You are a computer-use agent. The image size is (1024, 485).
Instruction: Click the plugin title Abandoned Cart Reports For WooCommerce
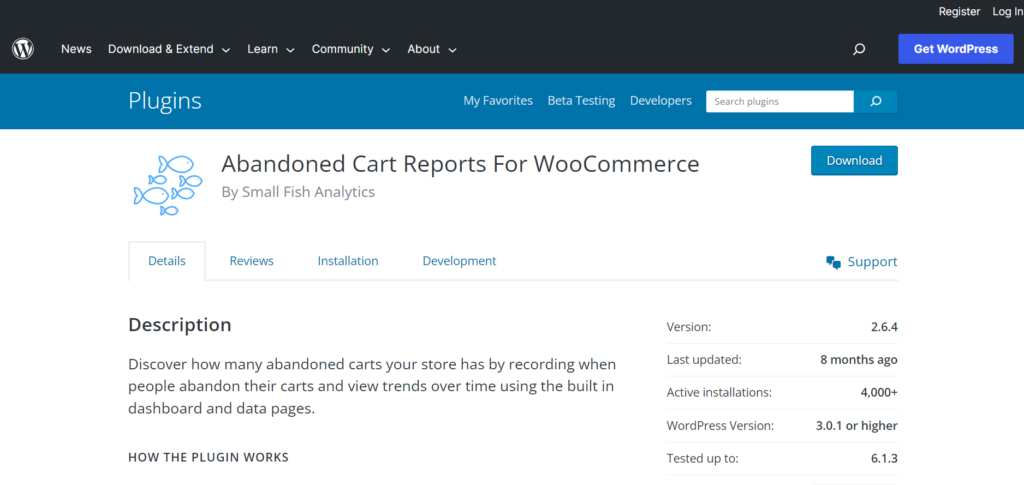coord(460,164)
